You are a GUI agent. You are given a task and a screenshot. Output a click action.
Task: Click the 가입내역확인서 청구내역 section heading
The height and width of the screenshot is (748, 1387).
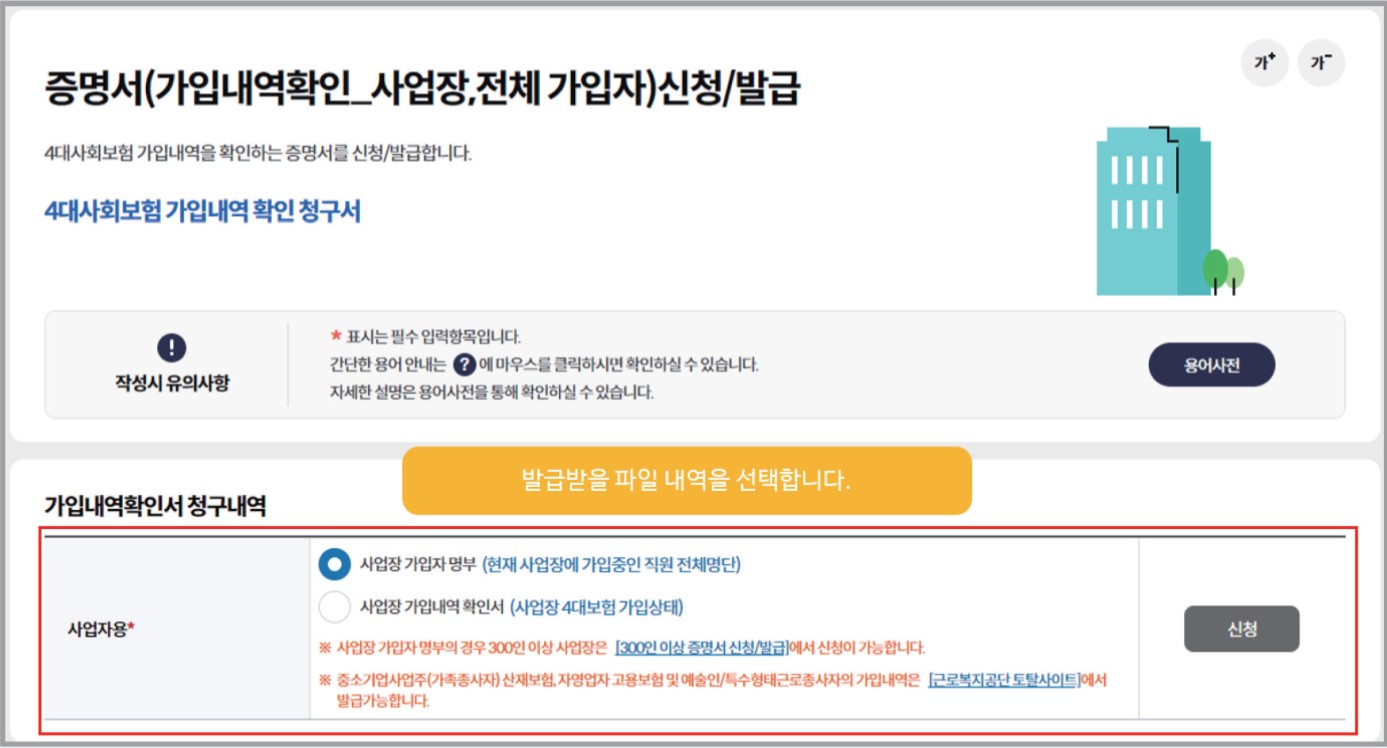tap(155, 506)
